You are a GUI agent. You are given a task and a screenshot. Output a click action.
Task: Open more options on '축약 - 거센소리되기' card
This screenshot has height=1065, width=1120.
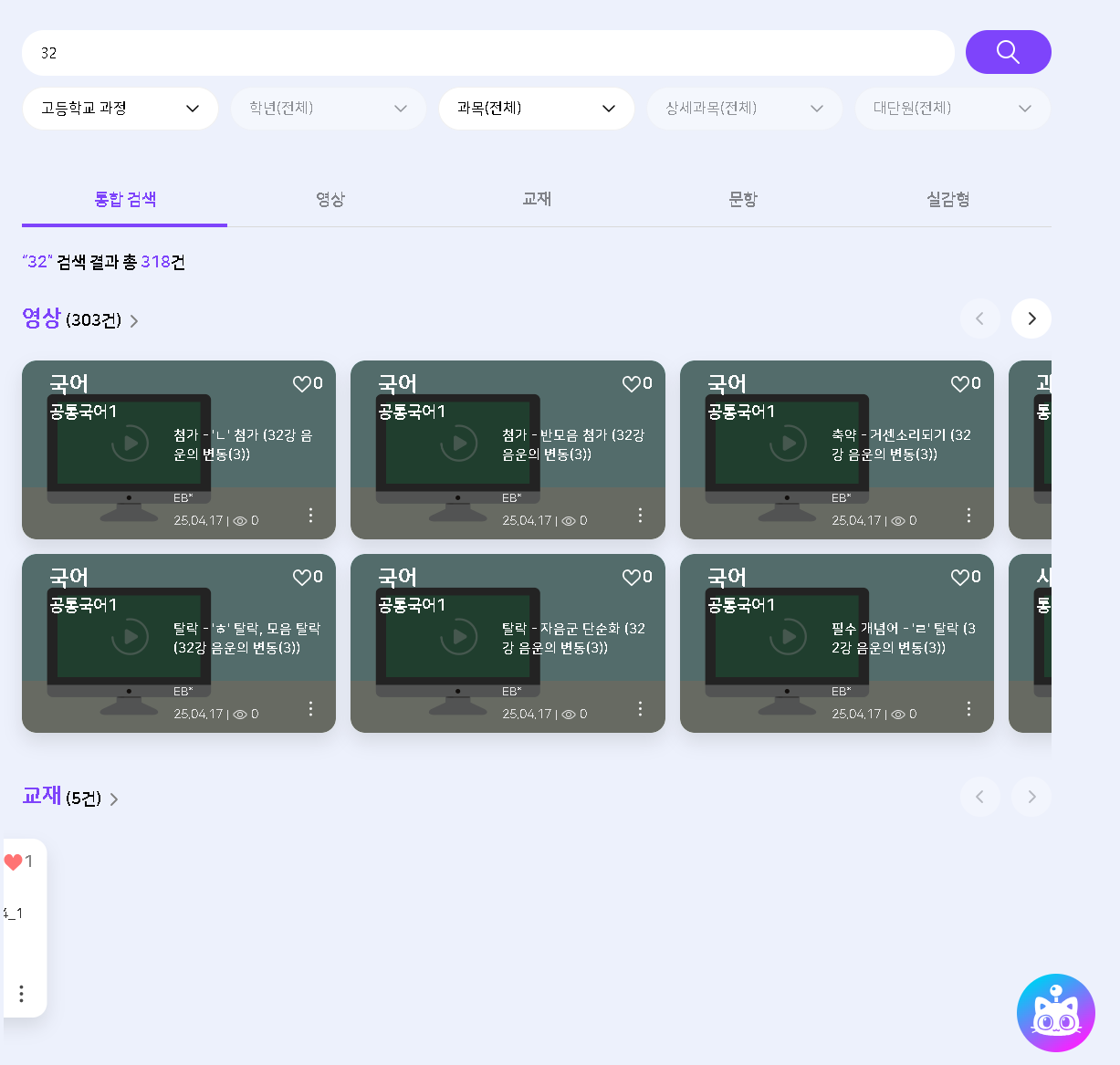click(x=968, y=516)
